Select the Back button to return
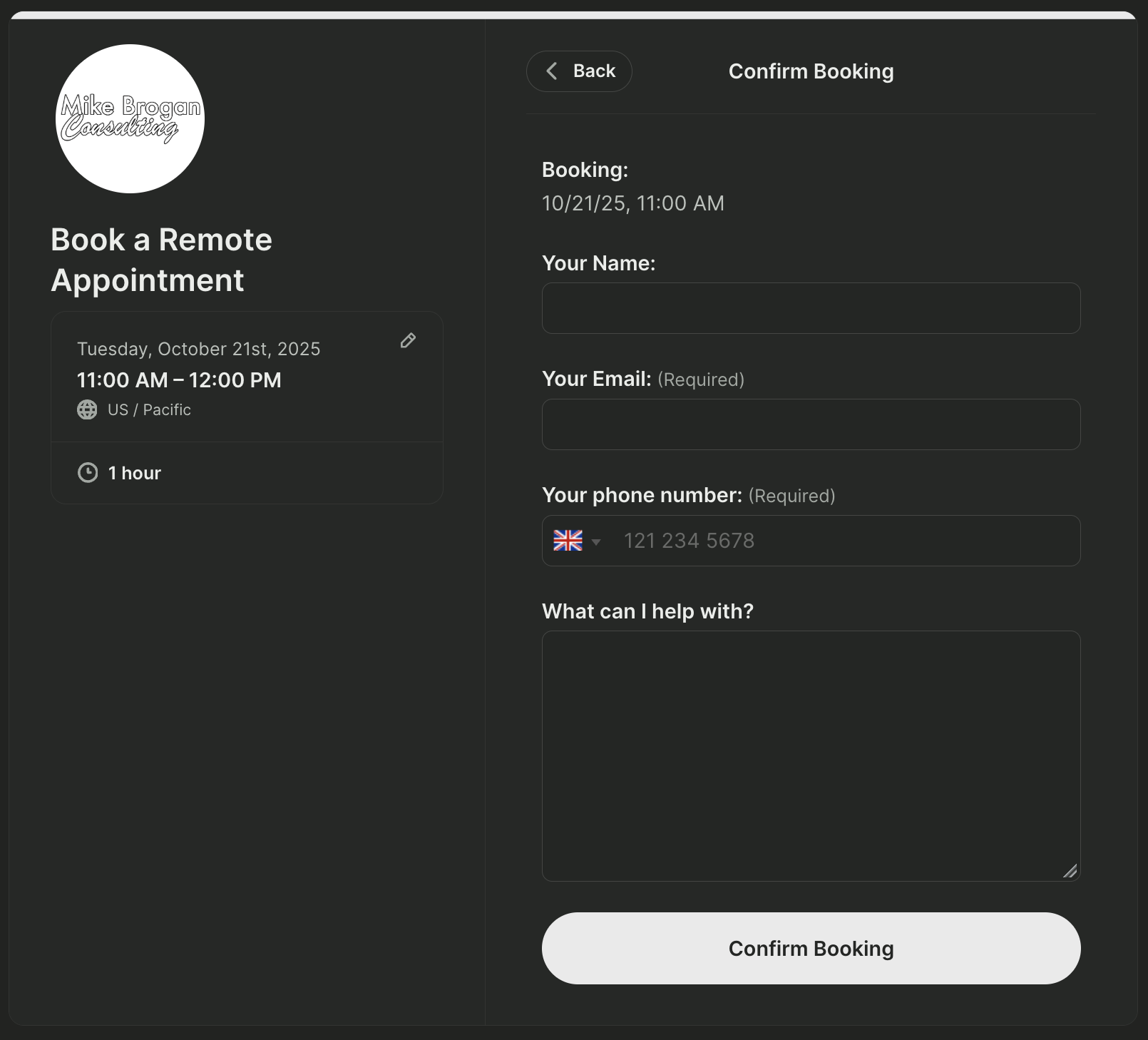This screenshot has height=1040, width=1148. [578, 71]
